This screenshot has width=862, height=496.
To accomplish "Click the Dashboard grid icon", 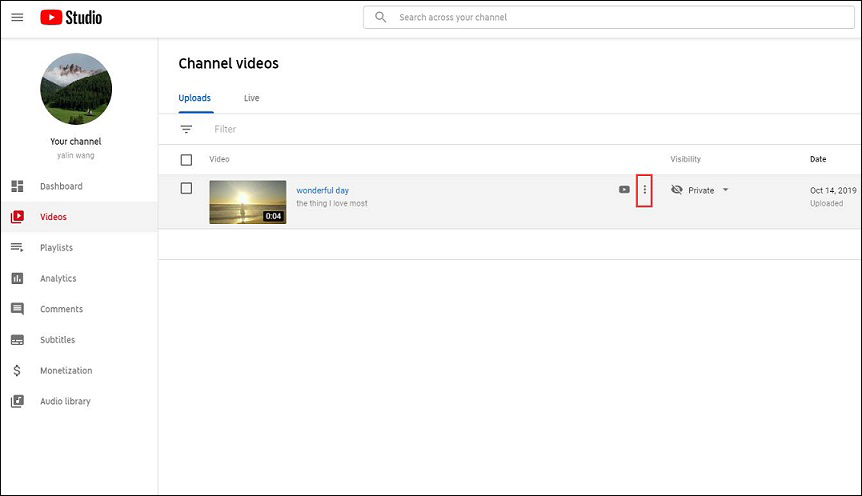I will click(x=18, y=186).
